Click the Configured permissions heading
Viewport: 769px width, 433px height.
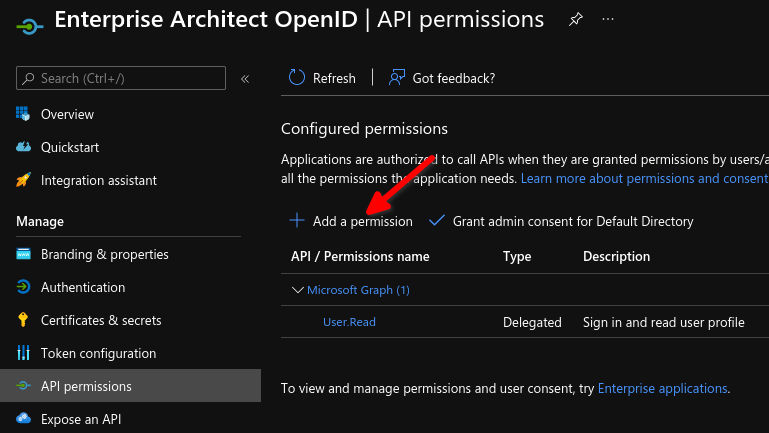[364, 128]
